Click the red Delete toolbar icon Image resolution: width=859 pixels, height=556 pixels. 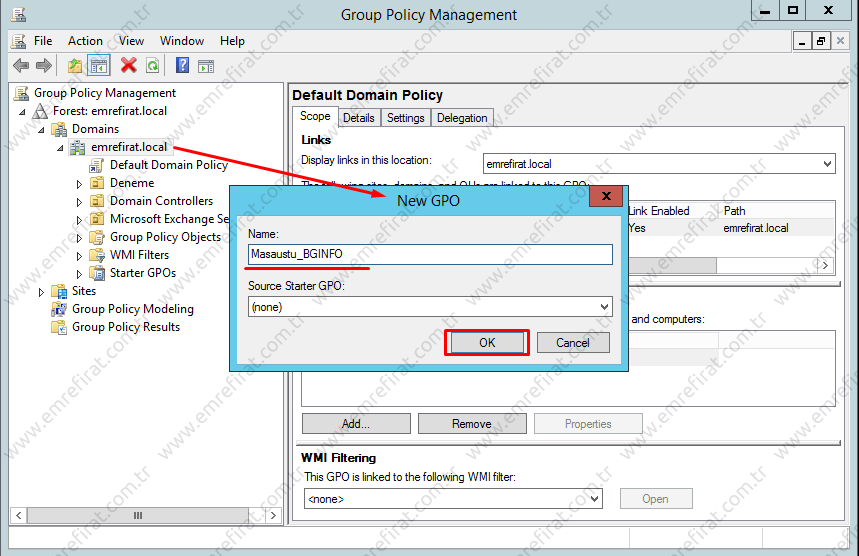coord(128,66)
